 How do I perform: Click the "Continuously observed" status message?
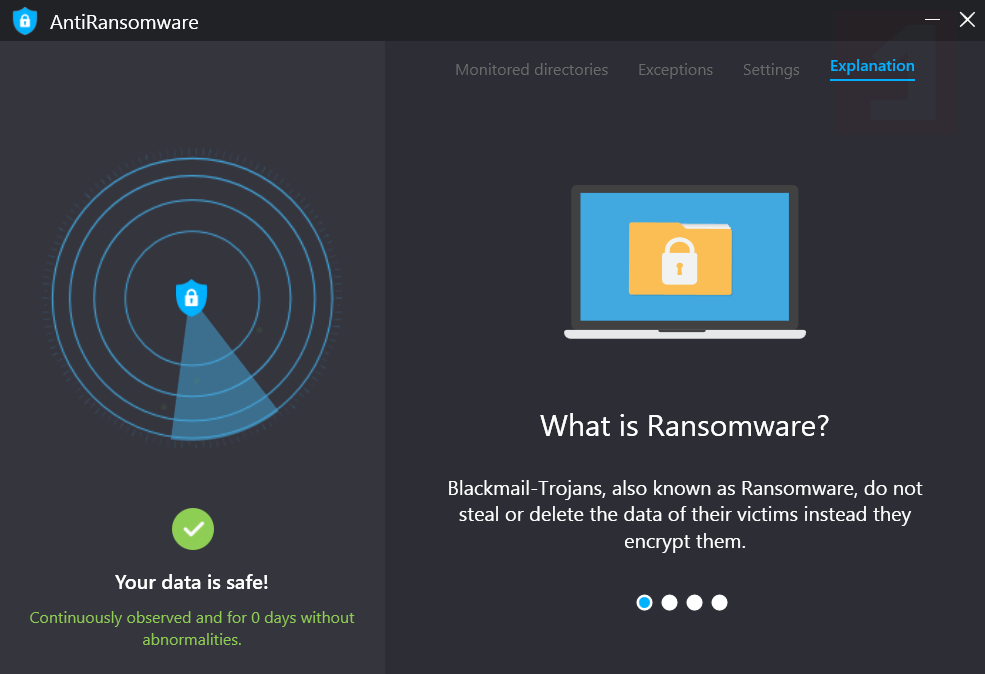point(192,628)
